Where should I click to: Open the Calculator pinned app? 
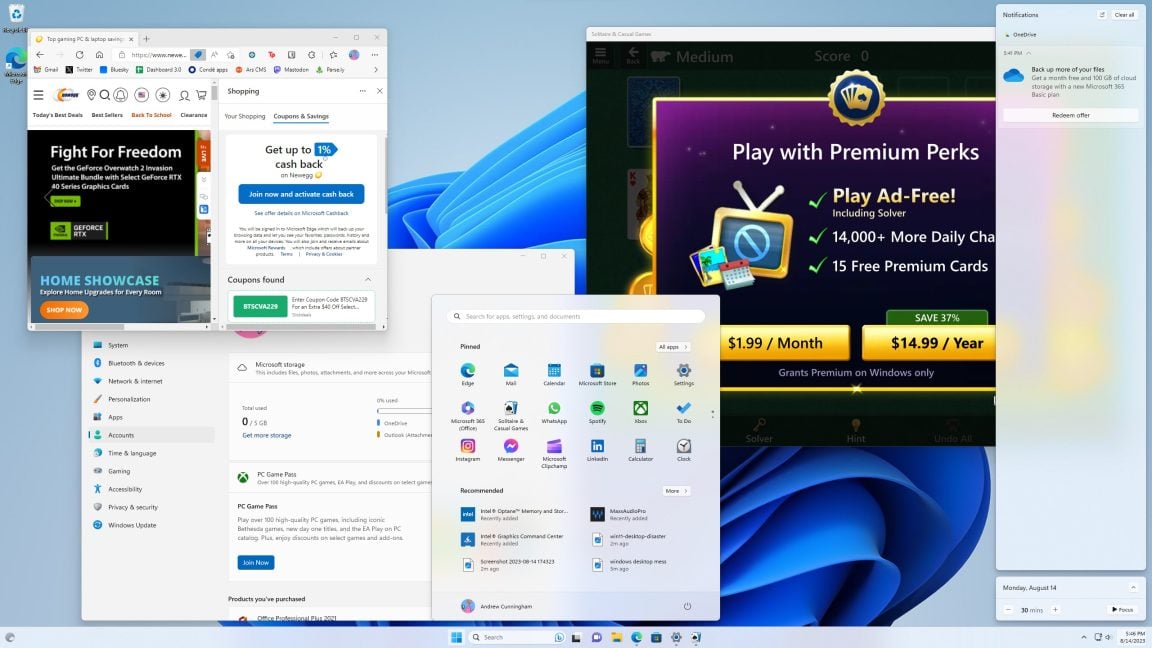[x=640, y=450]
